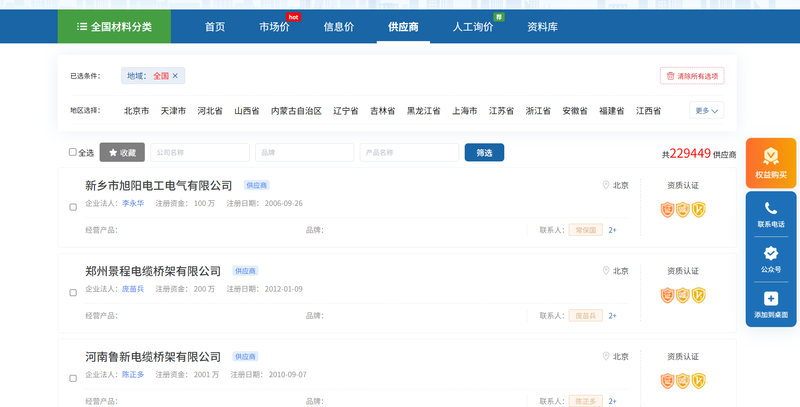Click first certification badge of 郑州景程电缆桥架
Viewport: 800px width, 407px height.
(x=667, y=295)
